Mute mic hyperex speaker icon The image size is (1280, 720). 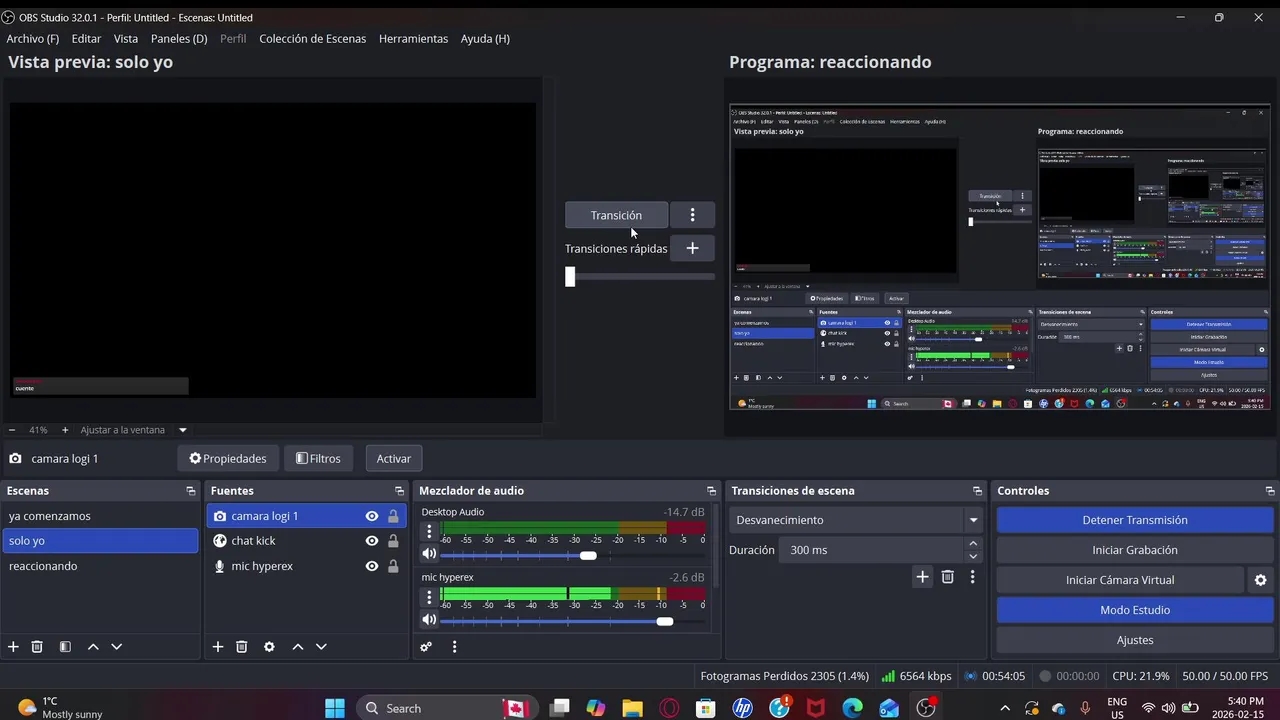pyautogui.click(x=429, y=620)
